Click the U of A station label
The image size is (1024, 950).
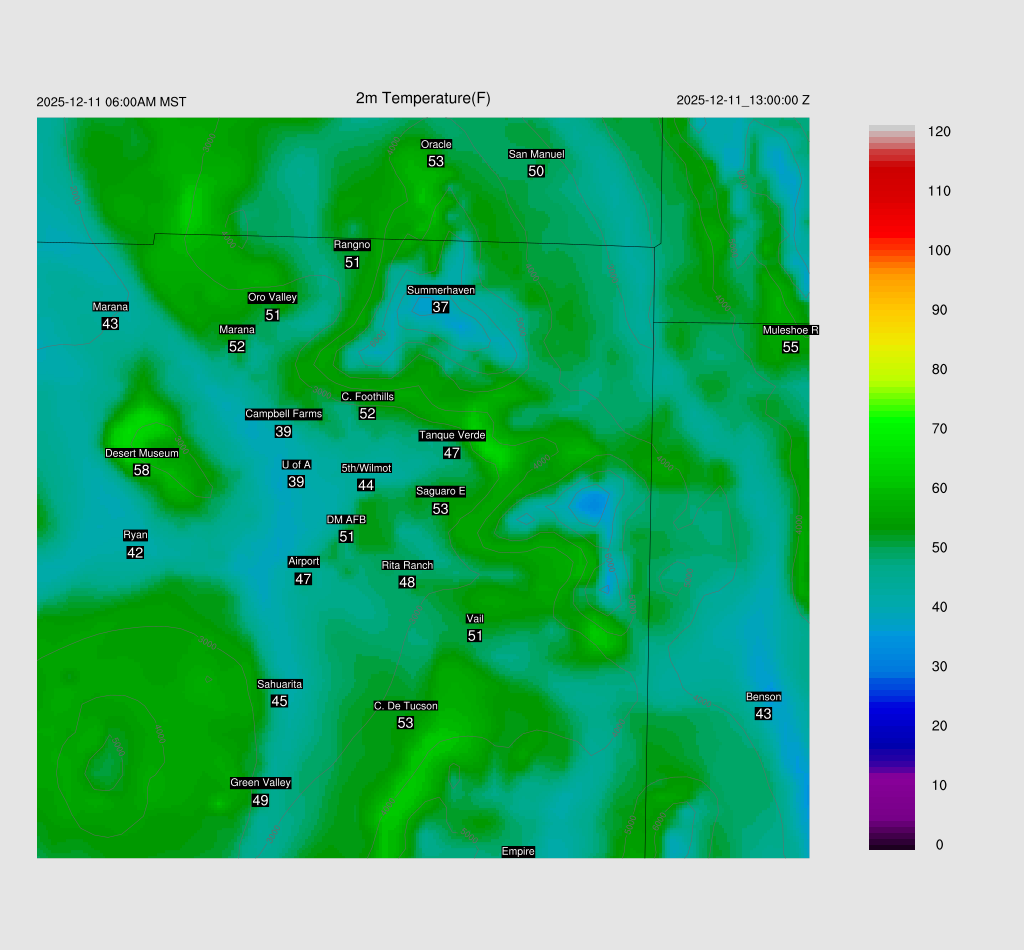click(296, 464)
